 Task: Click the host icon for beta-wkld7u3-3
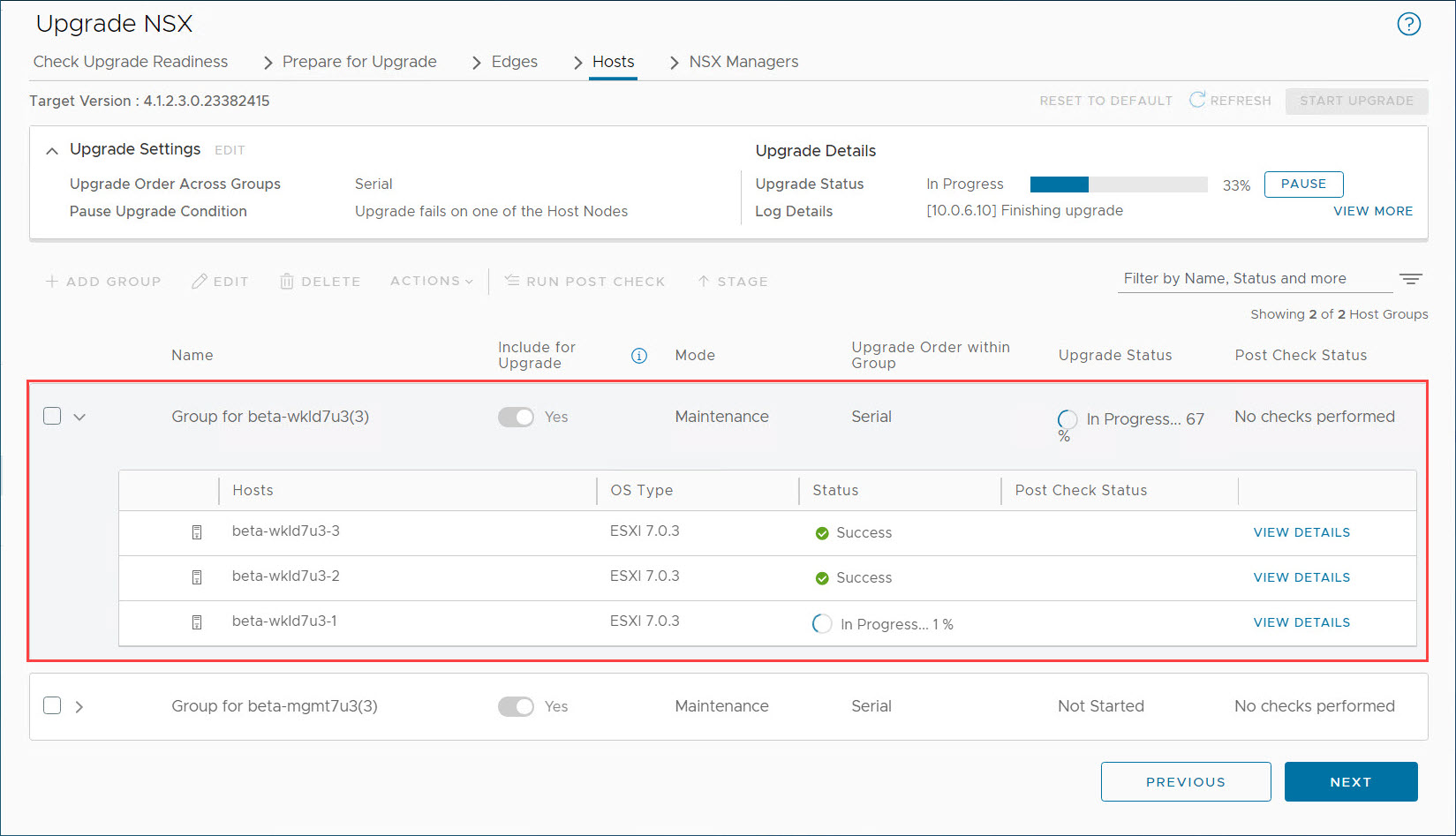click(197, 532)
